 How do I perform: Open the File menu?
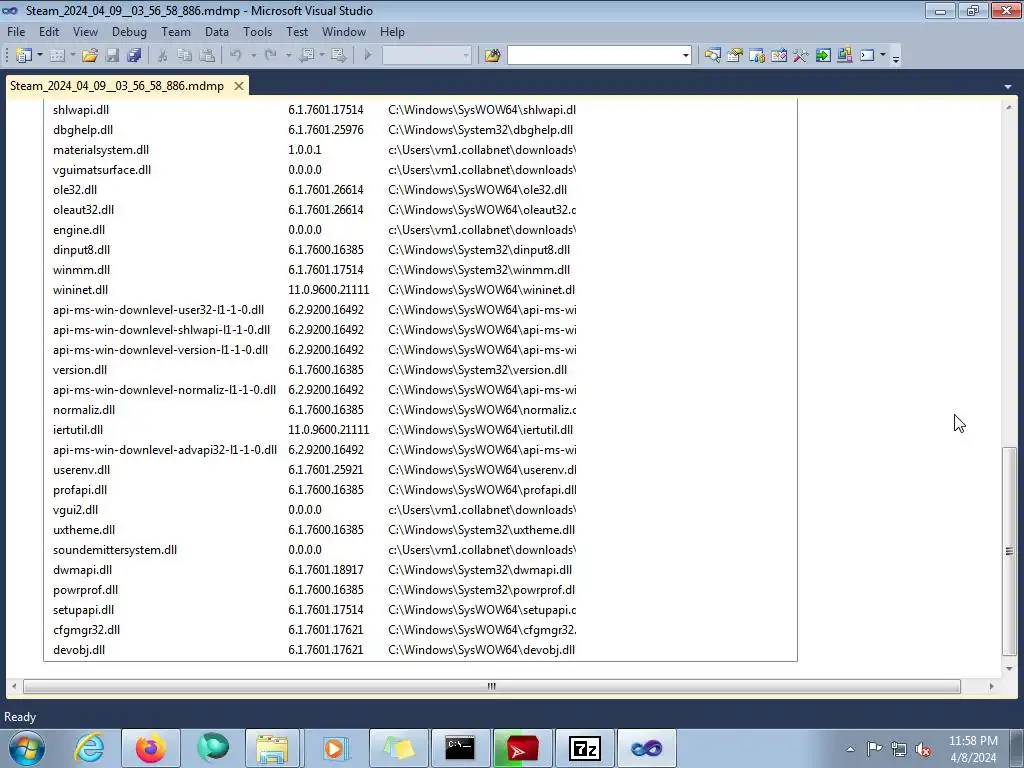point(16,31)
